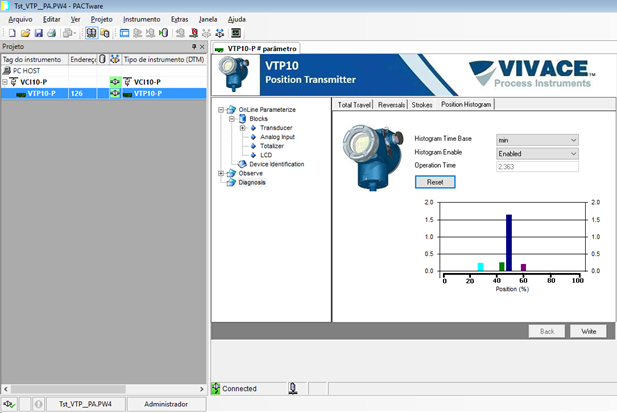Viewport: 617px width, 413px height.
Task: Open Histogram Time Base dropdown
Action: click(x=537, y=140)
